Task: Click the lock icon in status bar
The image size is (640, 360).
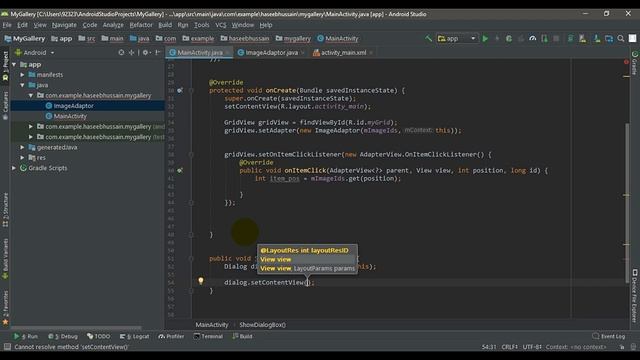Action: pyautogui.click(x=622, y=347)
